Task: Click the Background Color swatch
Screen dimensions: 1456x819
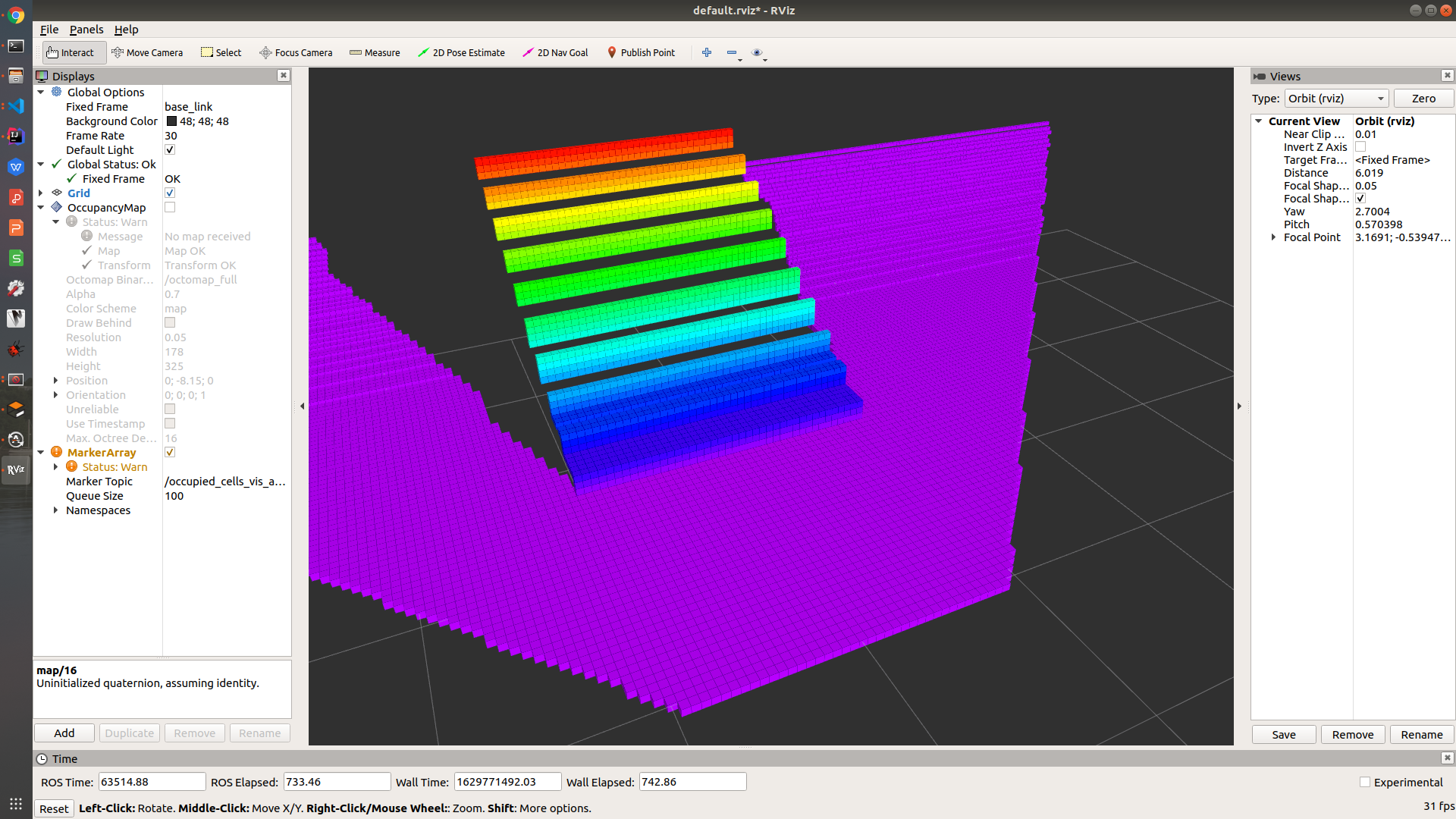Action: tap(171, 121)
